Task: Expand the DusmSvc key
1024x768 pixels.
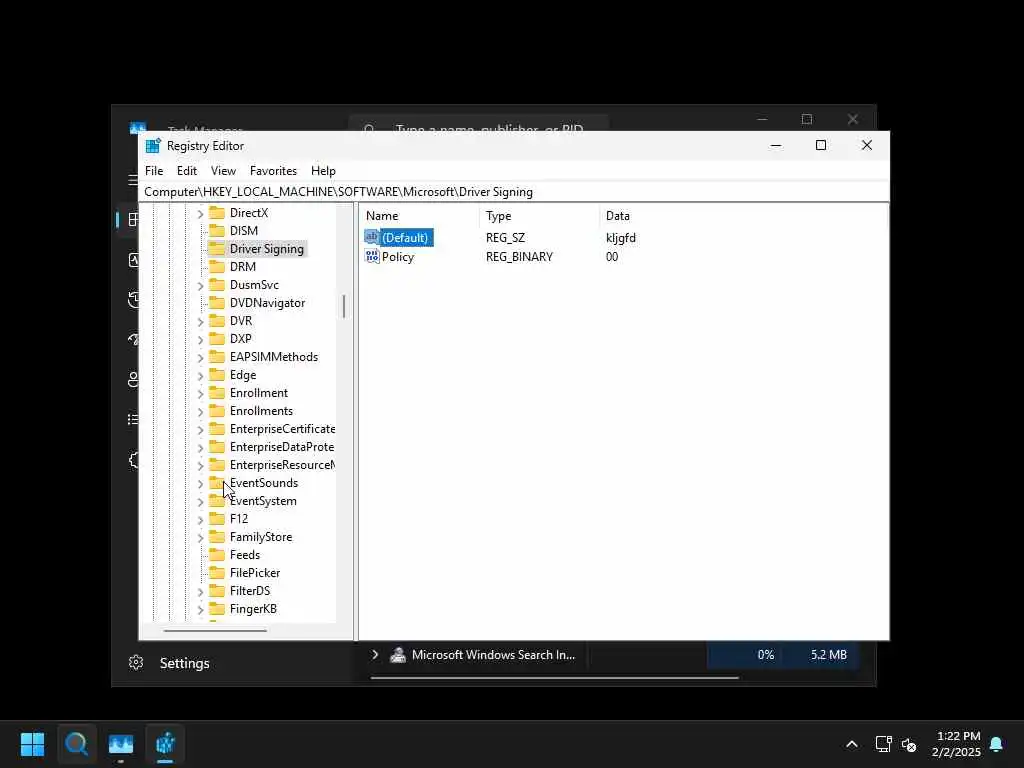Action: [x=200, y=285]
